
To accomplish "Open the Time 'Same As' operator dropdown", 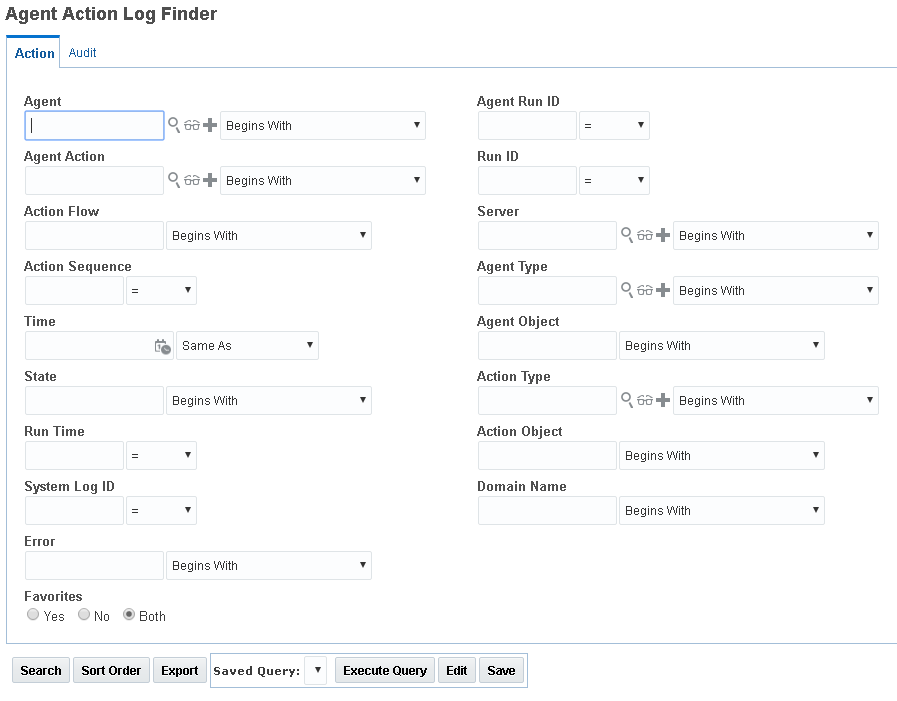I will (247, 346).
